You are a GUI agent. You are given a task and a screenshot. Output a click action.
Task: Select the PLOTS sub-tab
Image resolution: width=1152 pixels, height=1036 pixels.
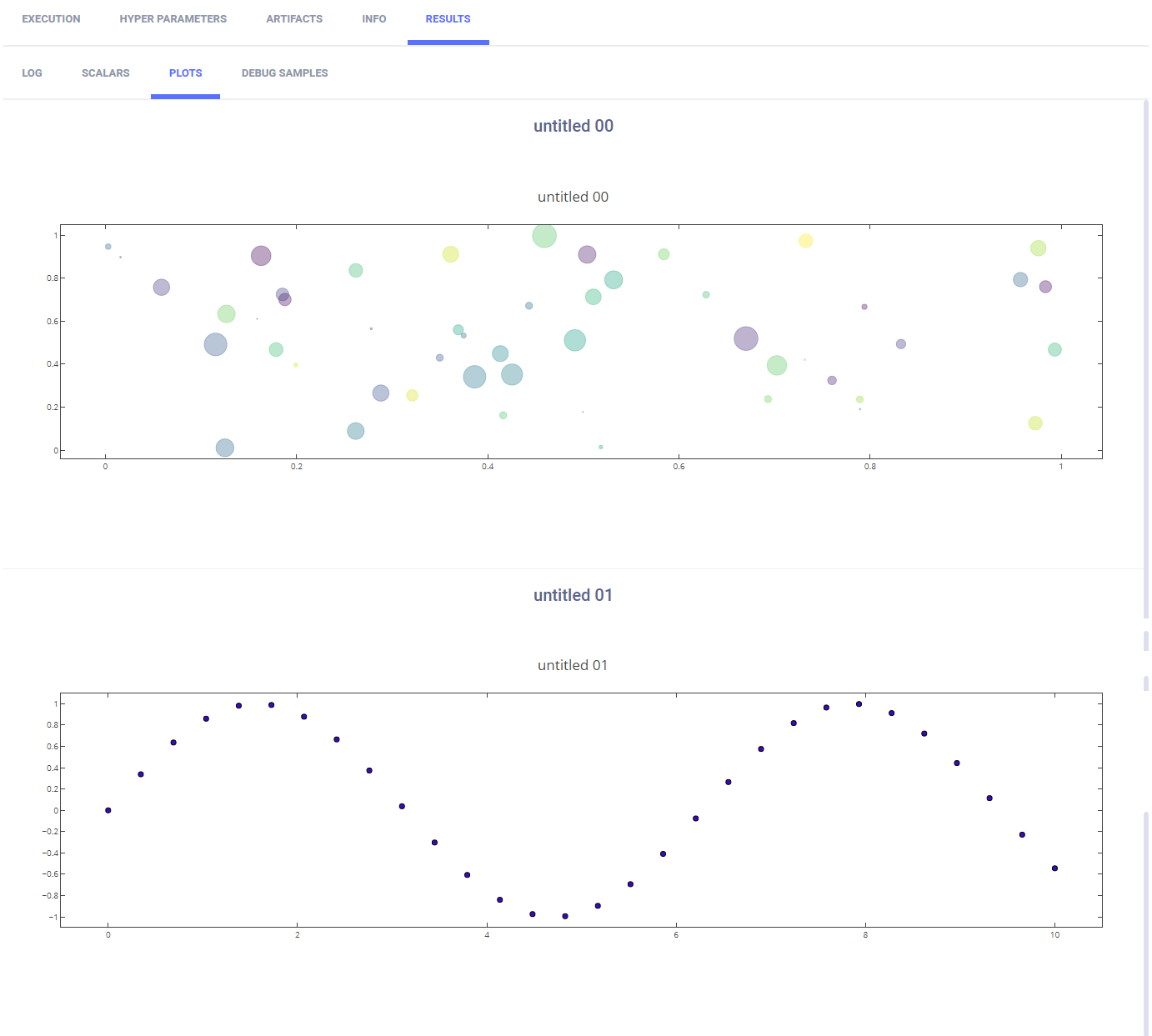(x=185, y=73)
